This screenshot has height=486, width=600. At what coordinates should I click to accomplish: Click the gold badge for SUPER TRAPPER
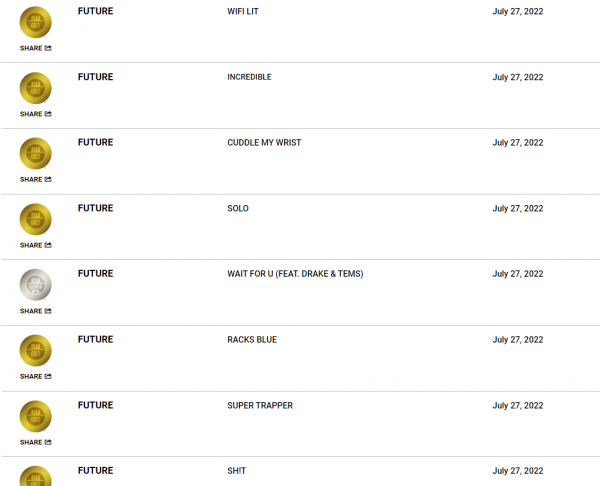coord(36,416)
